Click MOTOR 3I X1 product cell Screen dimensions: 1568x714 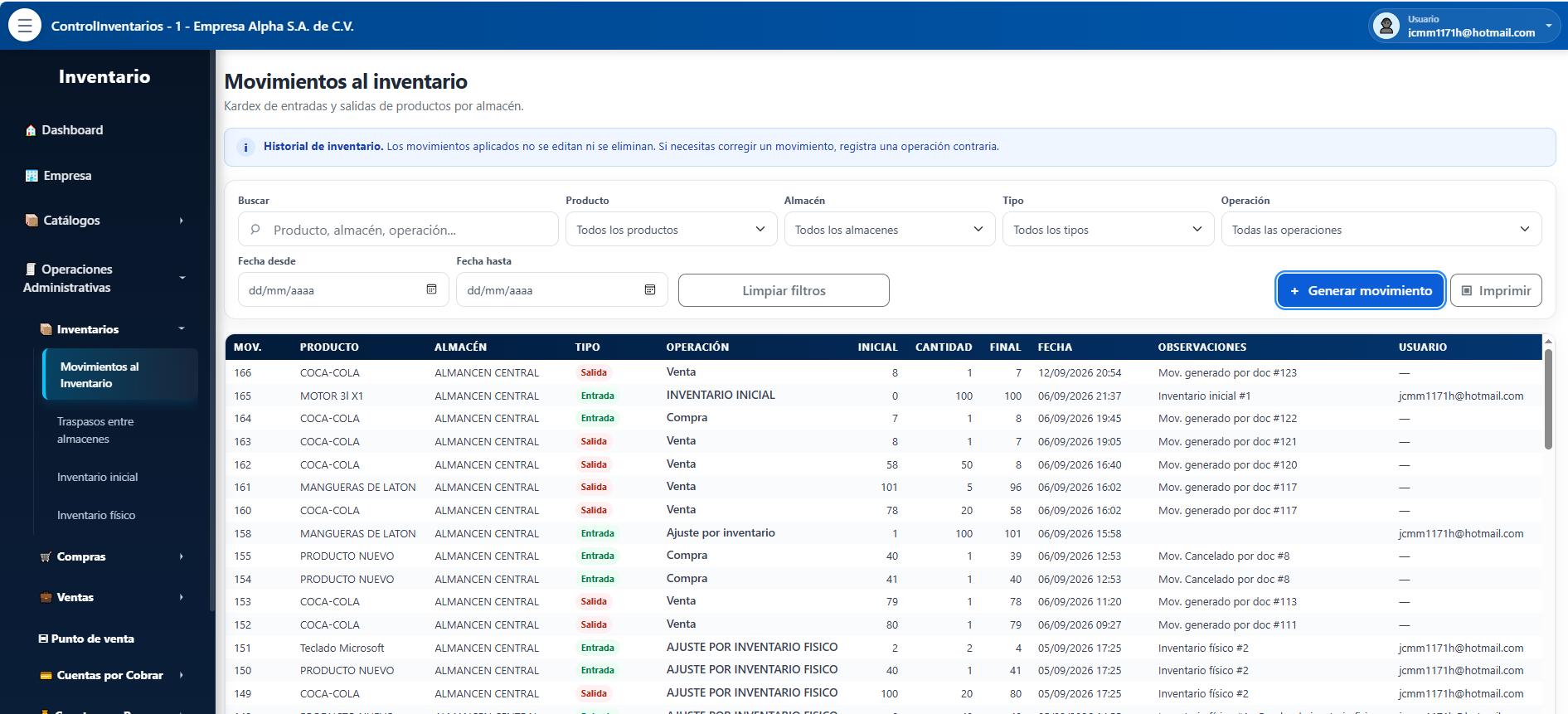click(332, 396)
